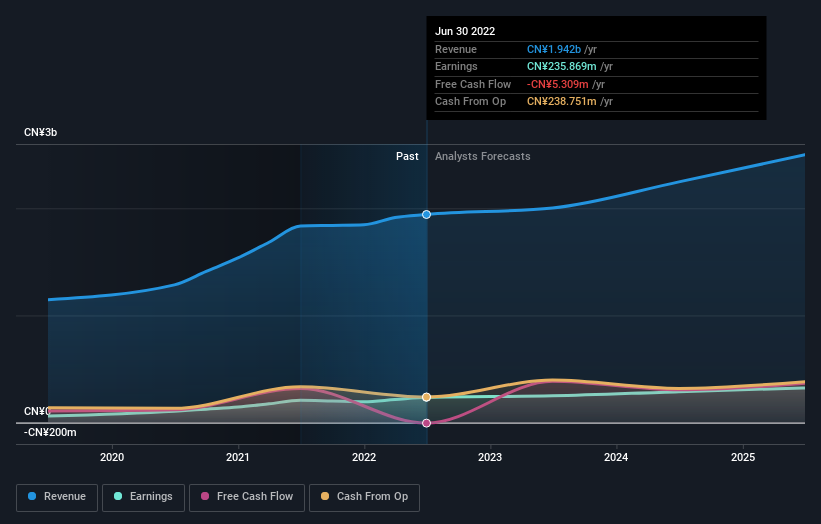
Task: Click the Analysts Forecasts label
Action: click(483, 157)
